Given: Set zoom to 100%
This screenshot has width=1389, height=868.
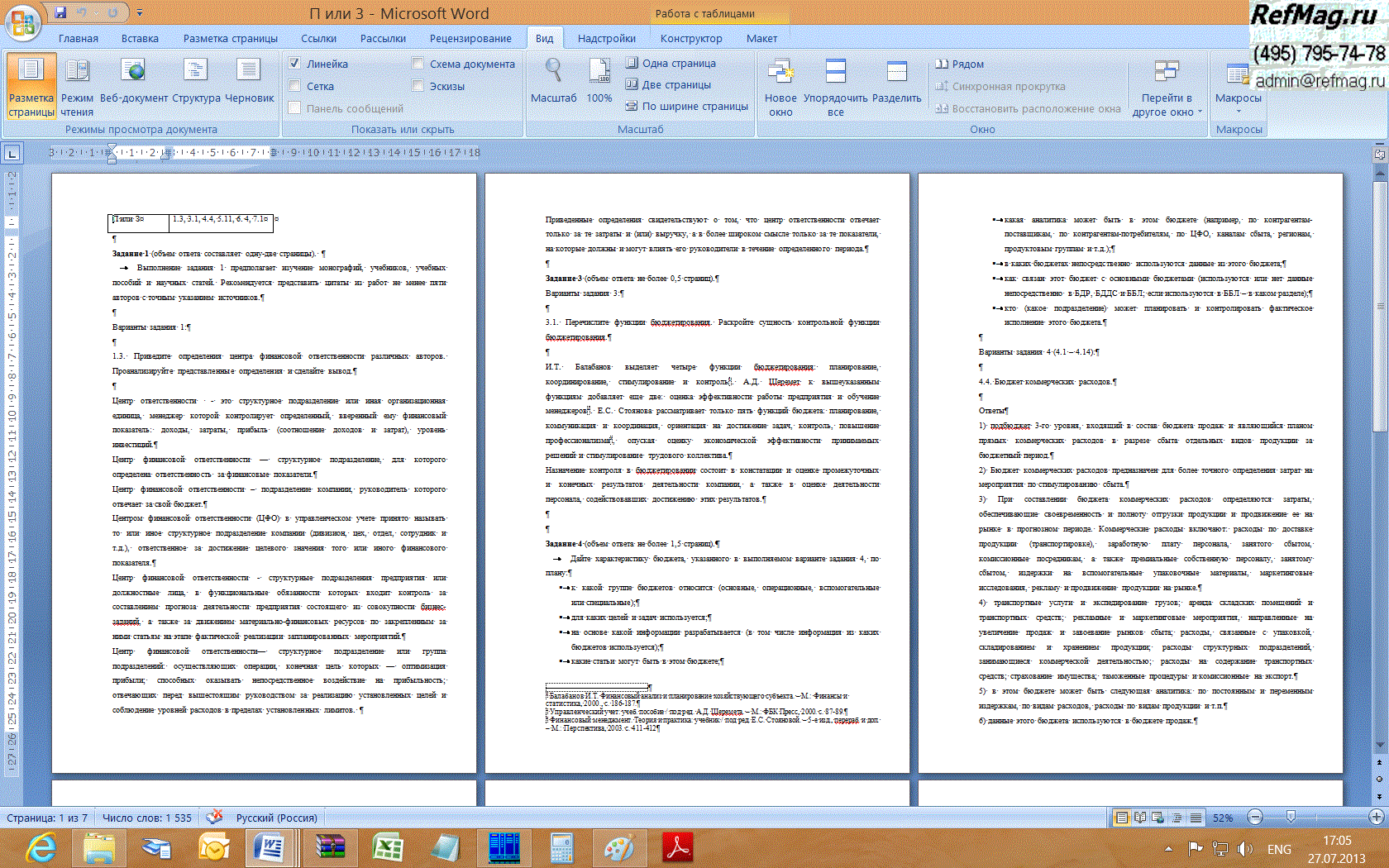Looking at the screenshot, I should 599,83.
